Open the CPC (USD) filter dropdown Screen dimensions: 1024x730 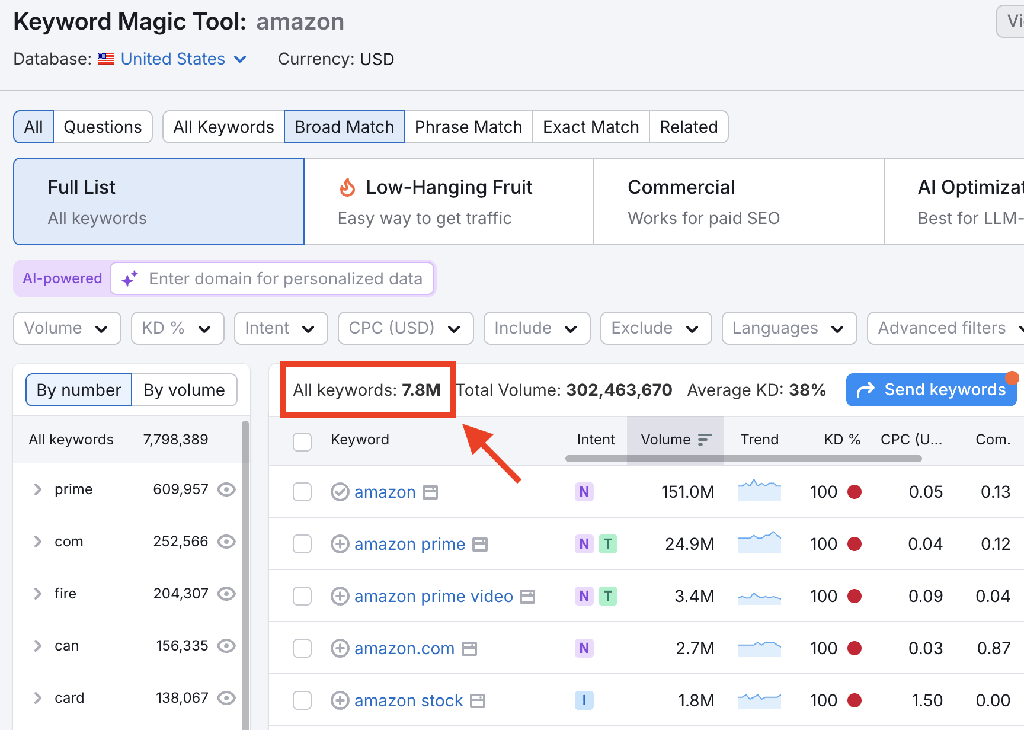[x=406, y=328]
